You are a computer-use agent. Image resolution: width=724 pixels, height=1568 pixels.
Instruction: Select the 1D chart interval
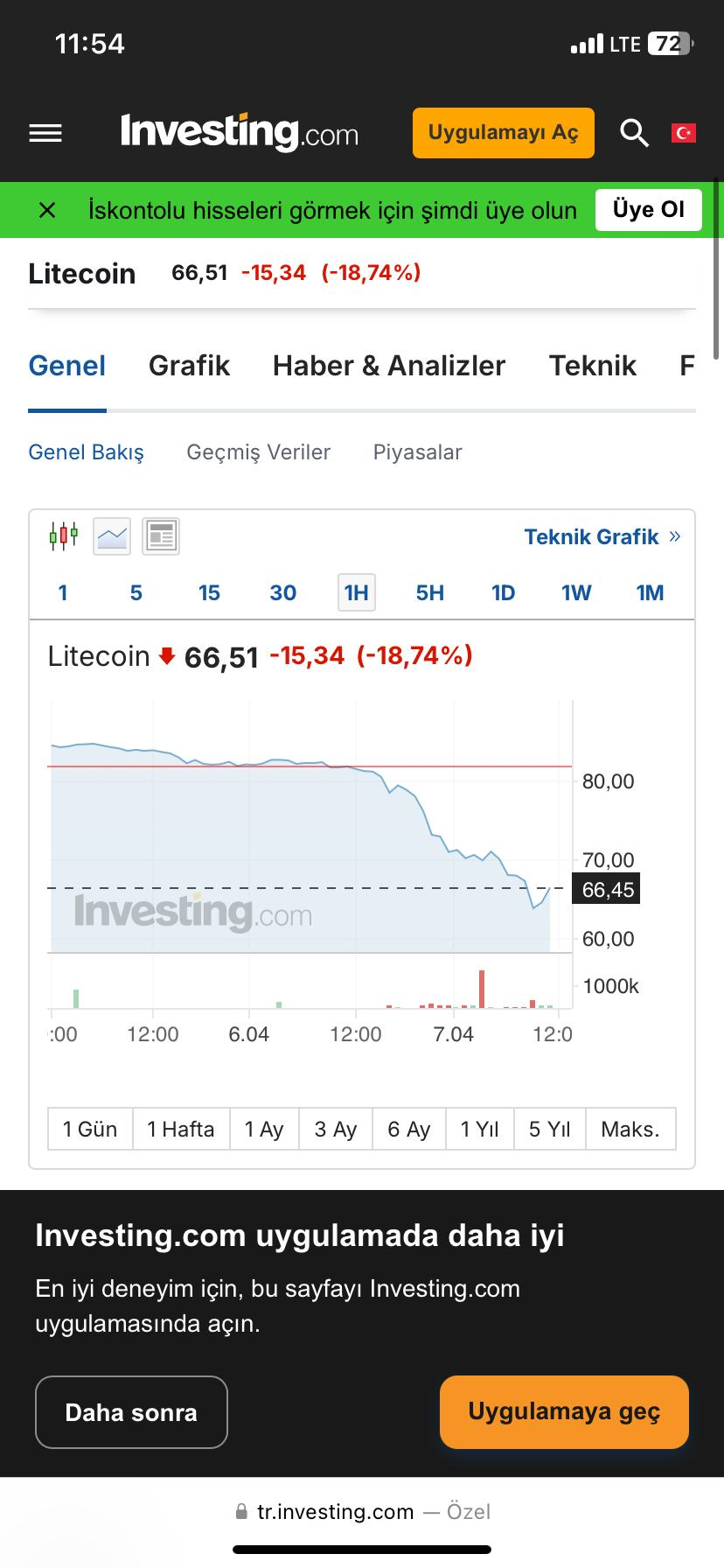(503, 592)
